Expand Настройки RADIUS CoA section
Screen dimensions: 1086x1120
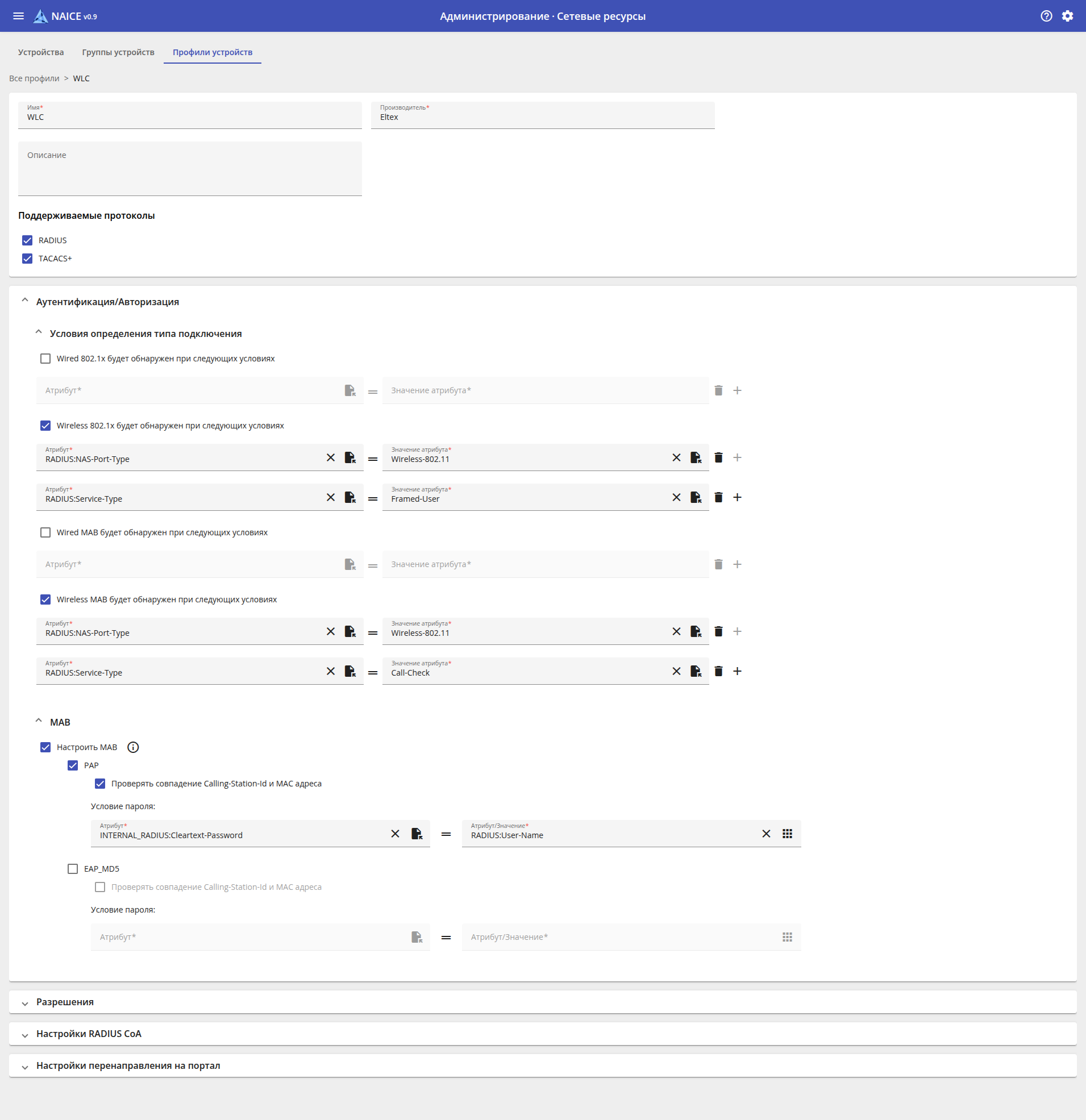point(89,1034)
